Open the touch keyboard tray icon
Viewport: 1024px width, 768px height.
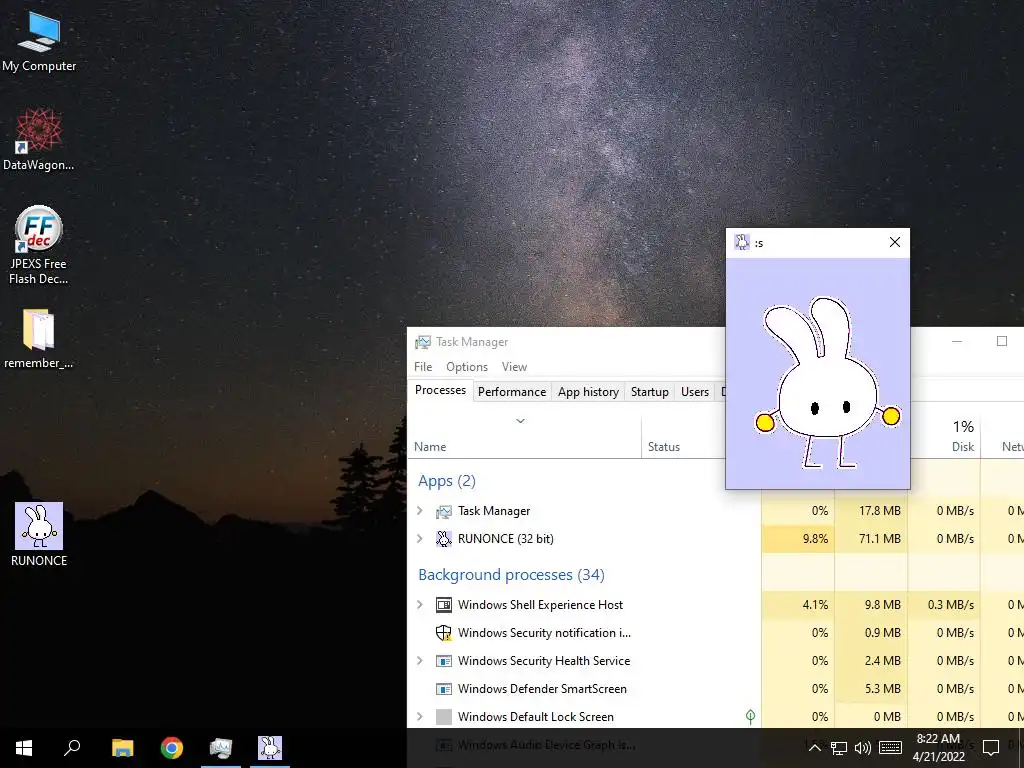pyautogui.click(x=890, y=748)
